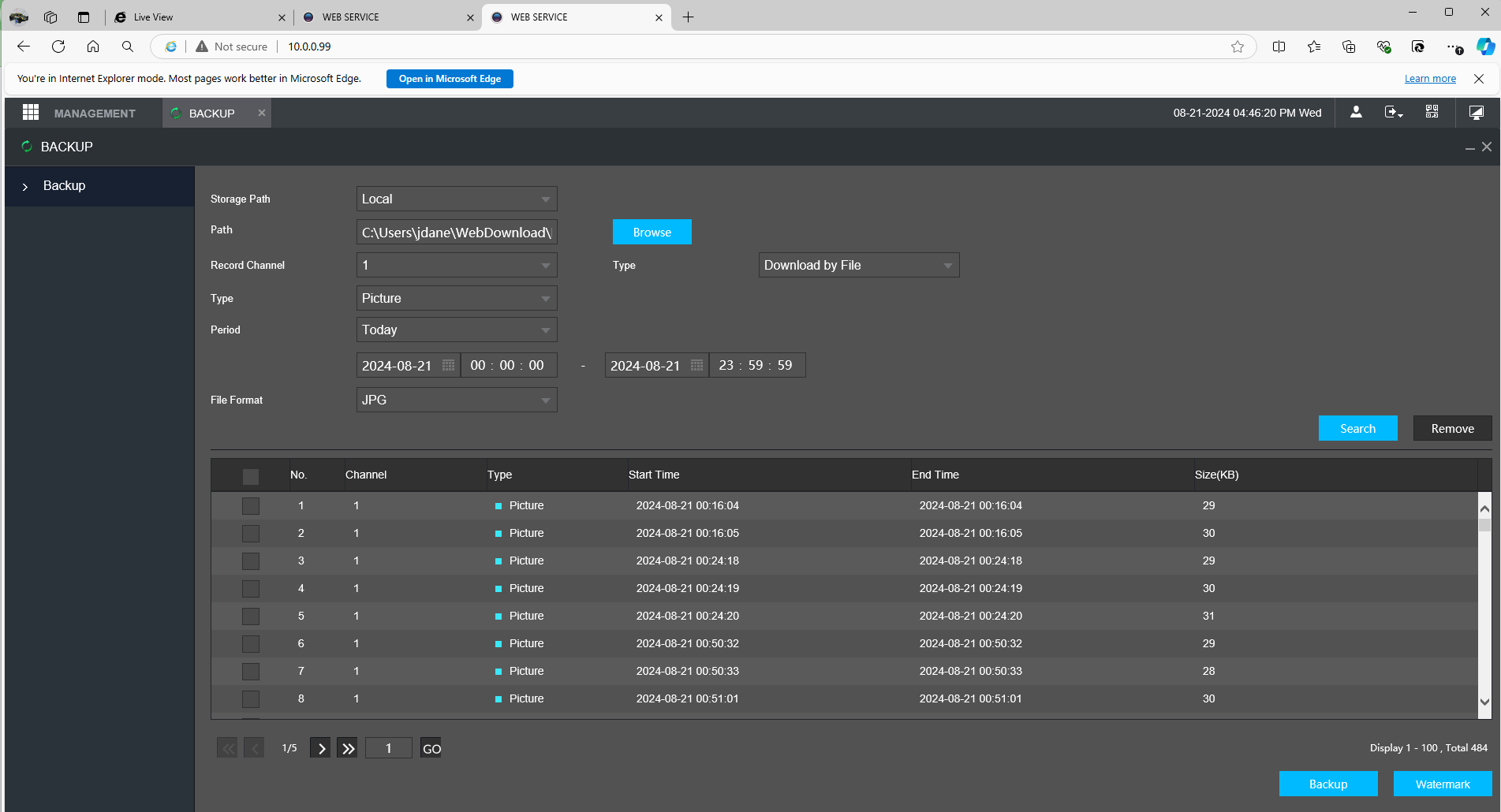
Task: Refresh the browser page
Action: 58,47
